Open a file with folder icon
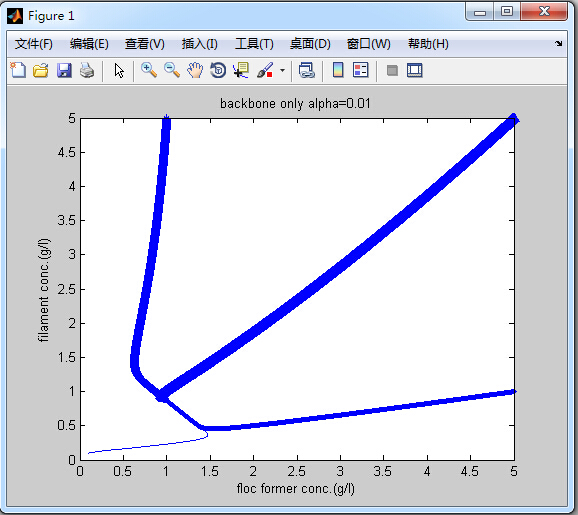This screenshot has width=578, height=515. [x=41, y=70]
